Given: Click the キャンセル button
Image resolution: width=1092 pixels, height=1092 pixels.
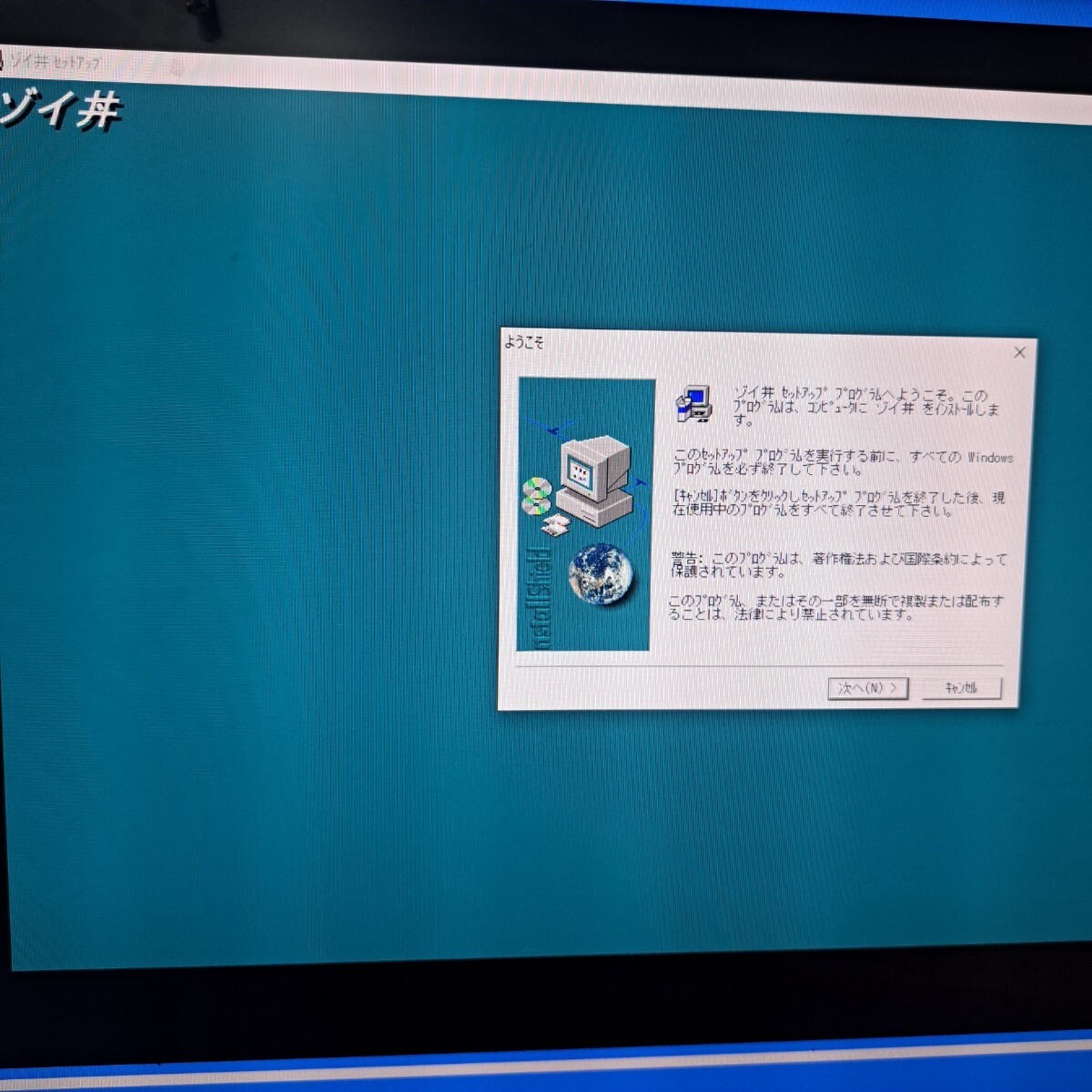Looking at the screenshot, I should click(x=961, y=688).
